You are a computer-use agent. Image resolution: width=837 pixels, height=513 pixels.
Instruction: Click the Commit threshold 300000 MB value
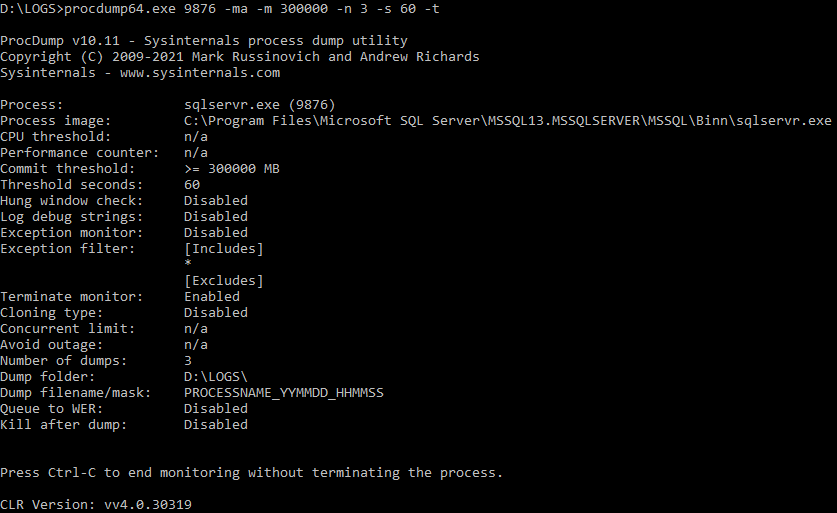[x=232, y=169]
